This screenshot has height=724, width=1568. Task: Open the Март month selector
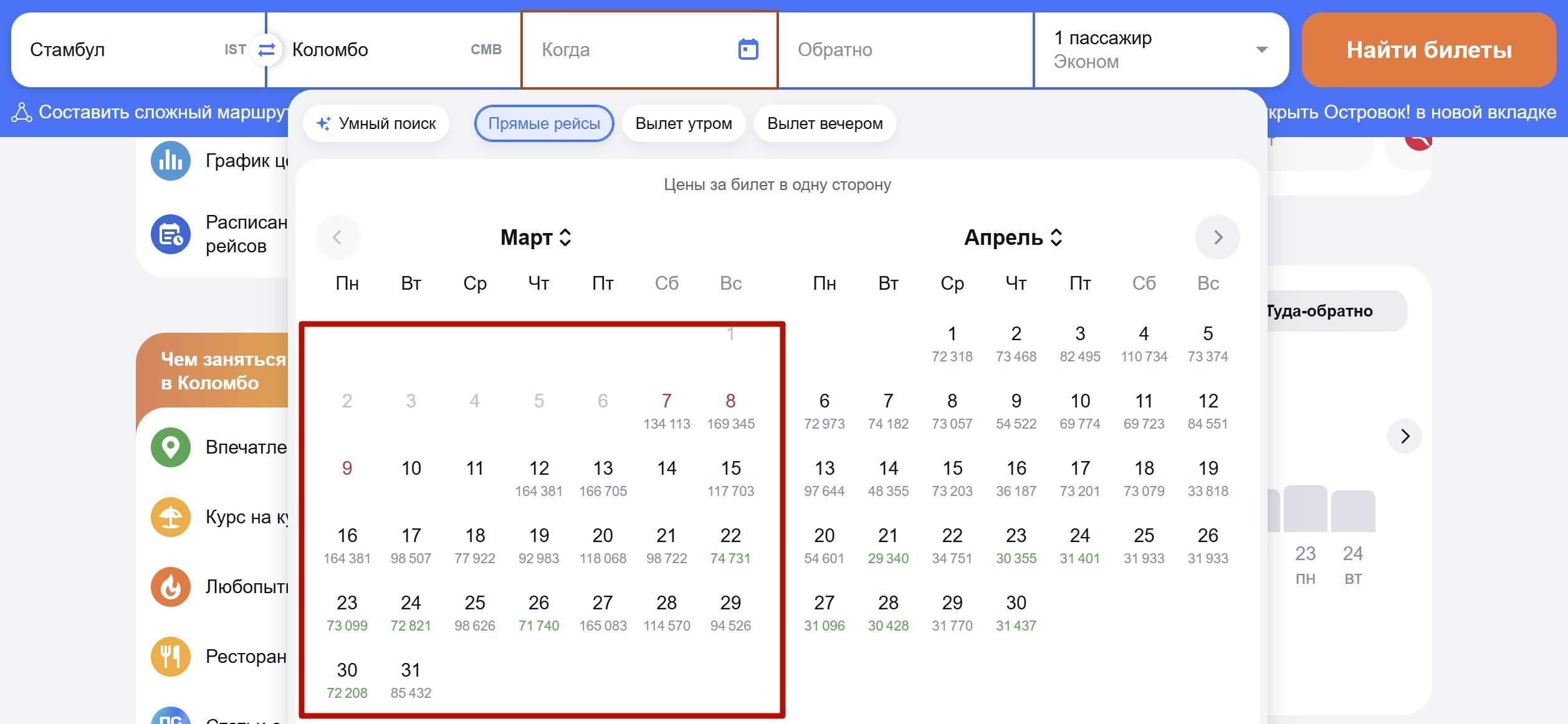tap(535, 237)
